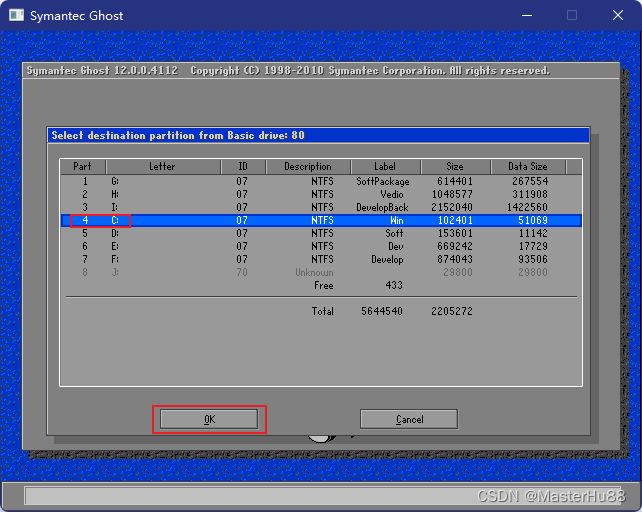Click size value 2152040
642x512 pixels.
click(452, 207)
